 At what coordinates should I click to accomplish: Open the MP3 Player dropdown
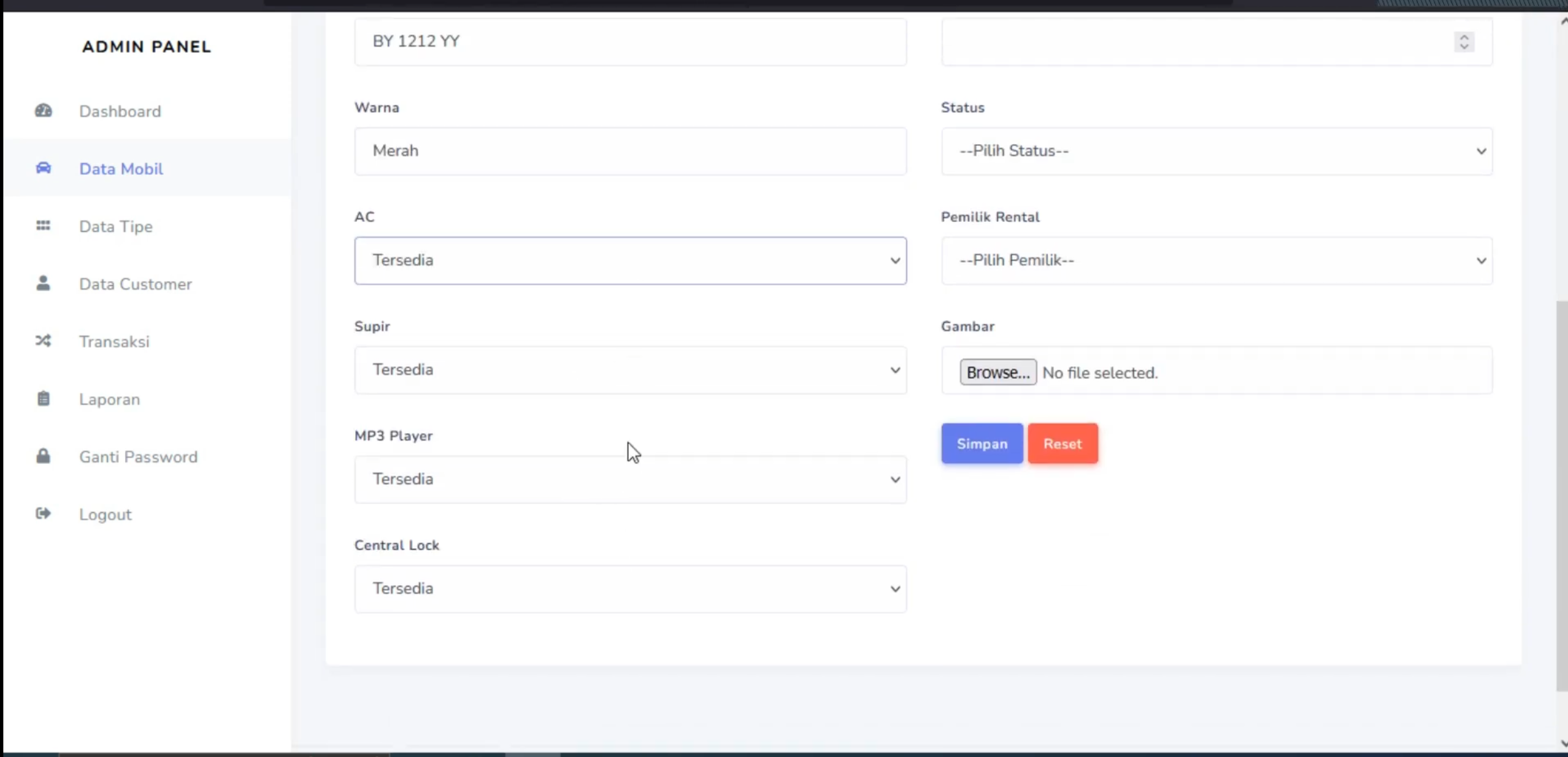coord(630,479)
